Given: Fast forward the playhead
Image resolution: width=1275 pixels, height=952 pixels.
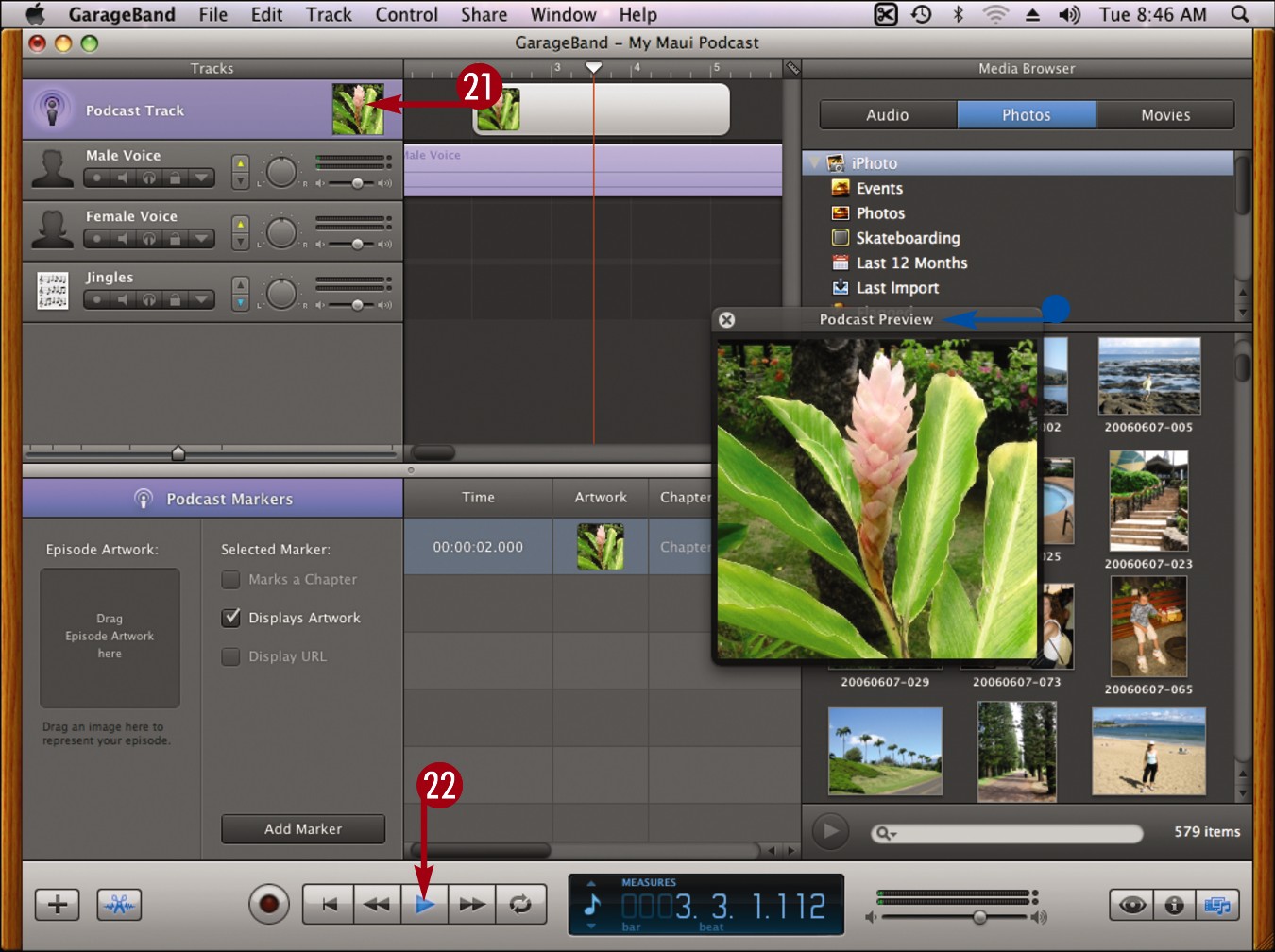Looking at the screenshot, I should [x=472, y=904].
